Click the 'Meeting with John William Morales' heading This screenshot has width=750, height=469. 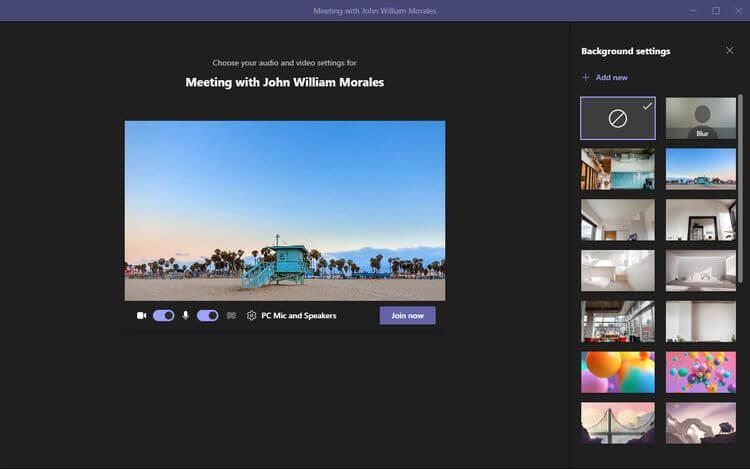coord(285,82)
